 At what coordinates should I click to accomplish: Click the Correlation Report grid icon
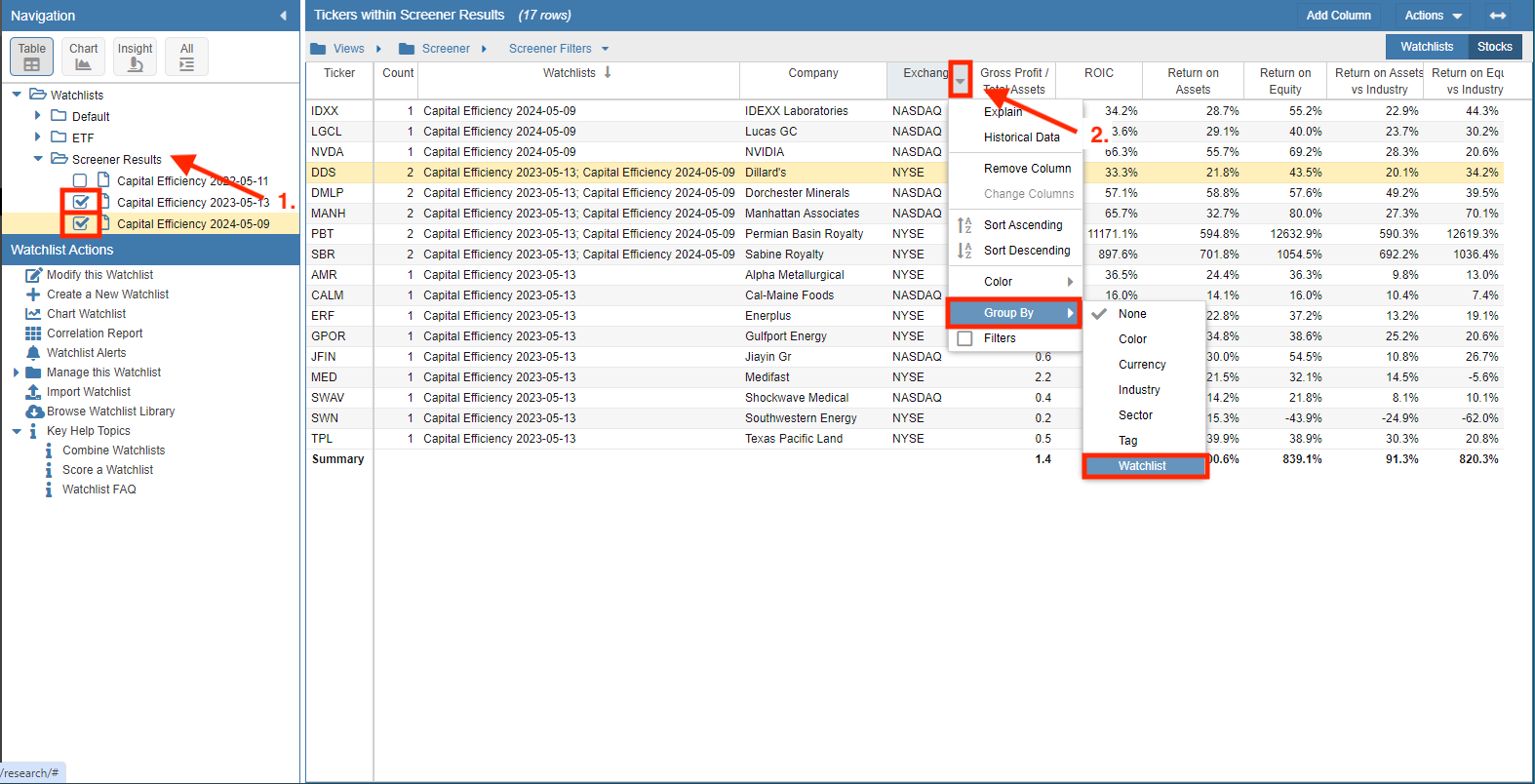[x=33, y=333]
